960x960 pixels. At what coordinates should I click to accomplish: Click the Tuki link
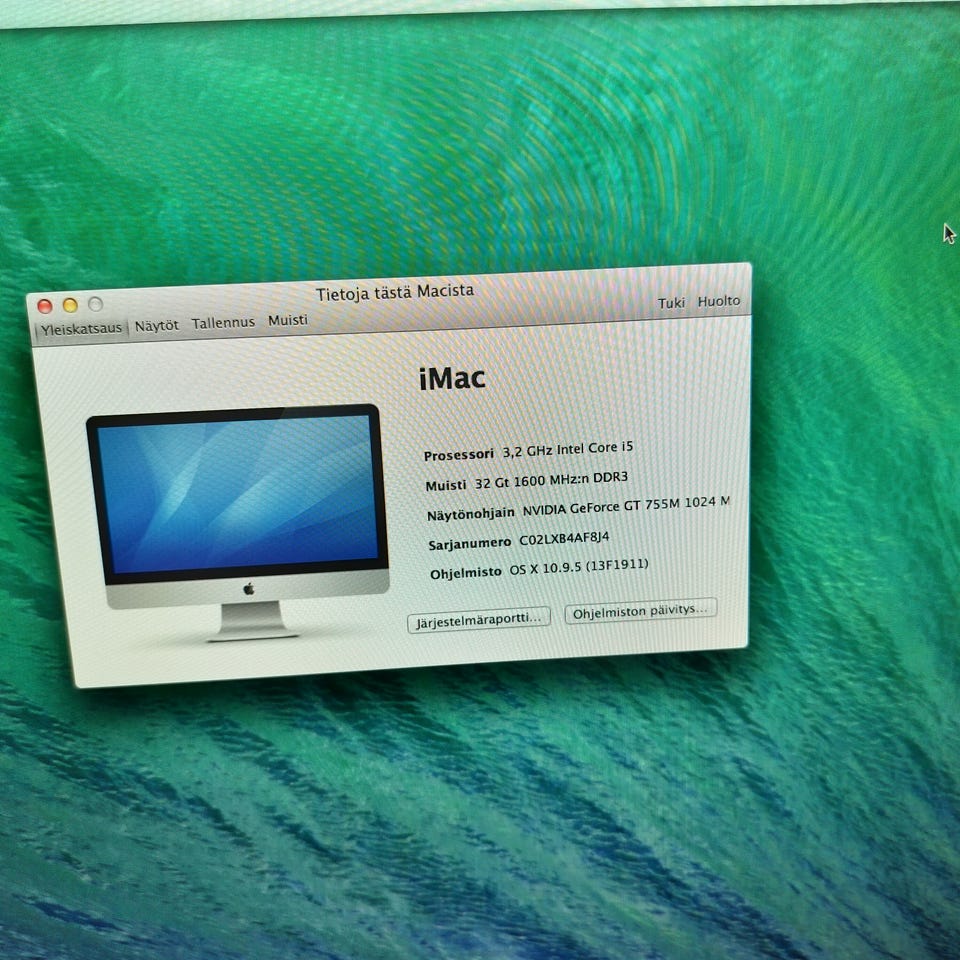click(671, 303)
